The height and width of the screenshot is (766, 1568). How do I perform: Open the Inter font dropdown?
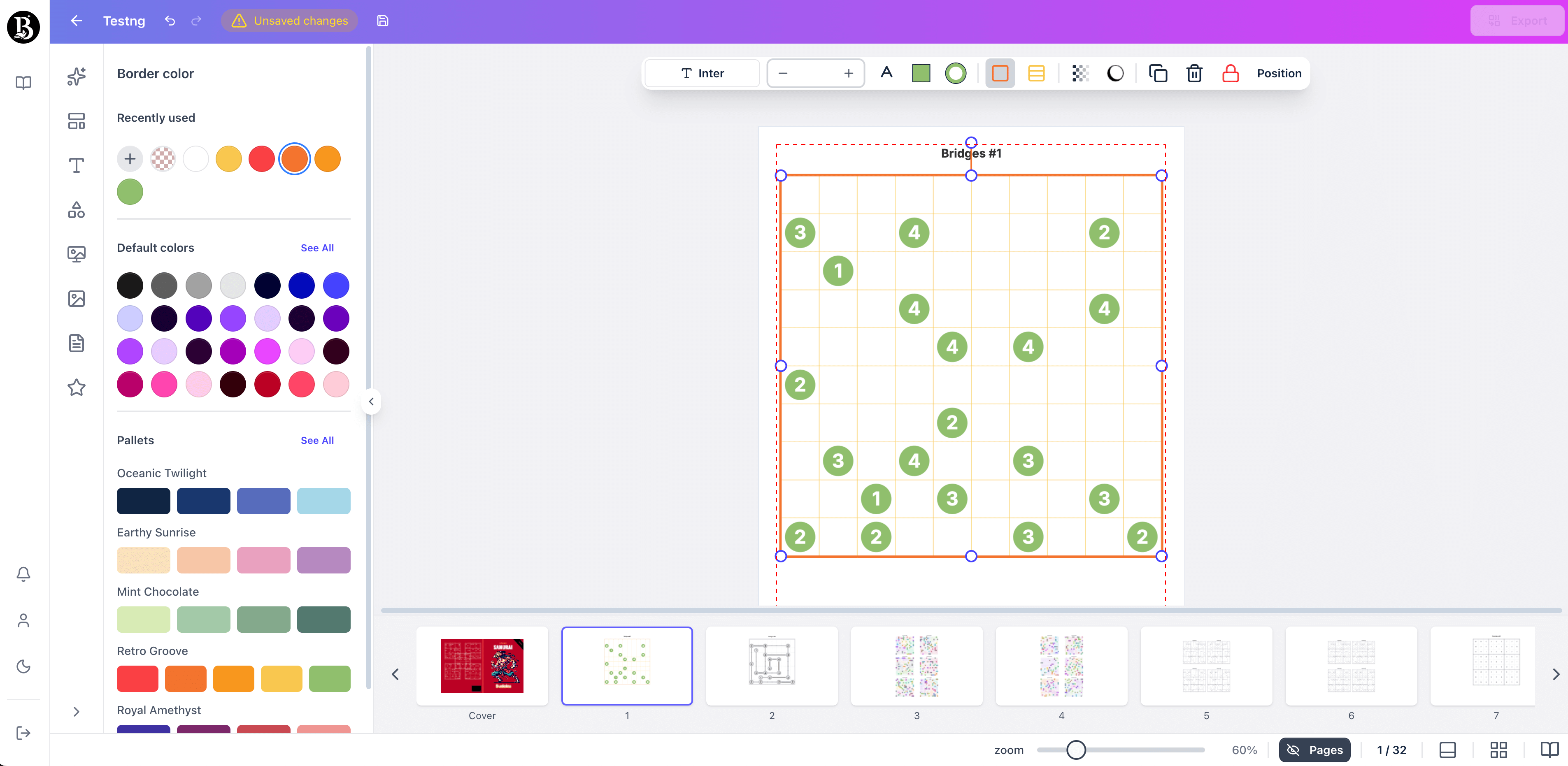702,74
